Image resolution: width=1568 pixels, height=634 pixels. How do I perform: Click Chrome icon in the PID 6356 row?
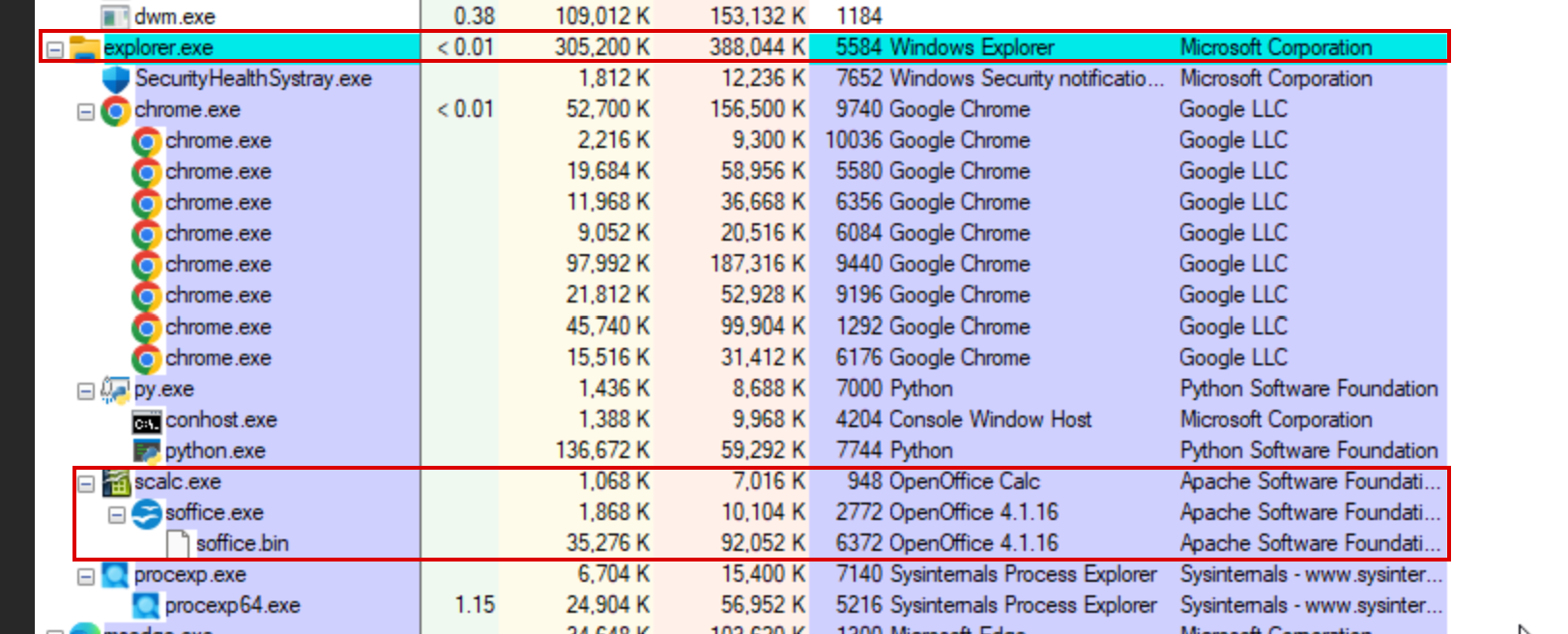pyautogui.click(x=146, y=203)
